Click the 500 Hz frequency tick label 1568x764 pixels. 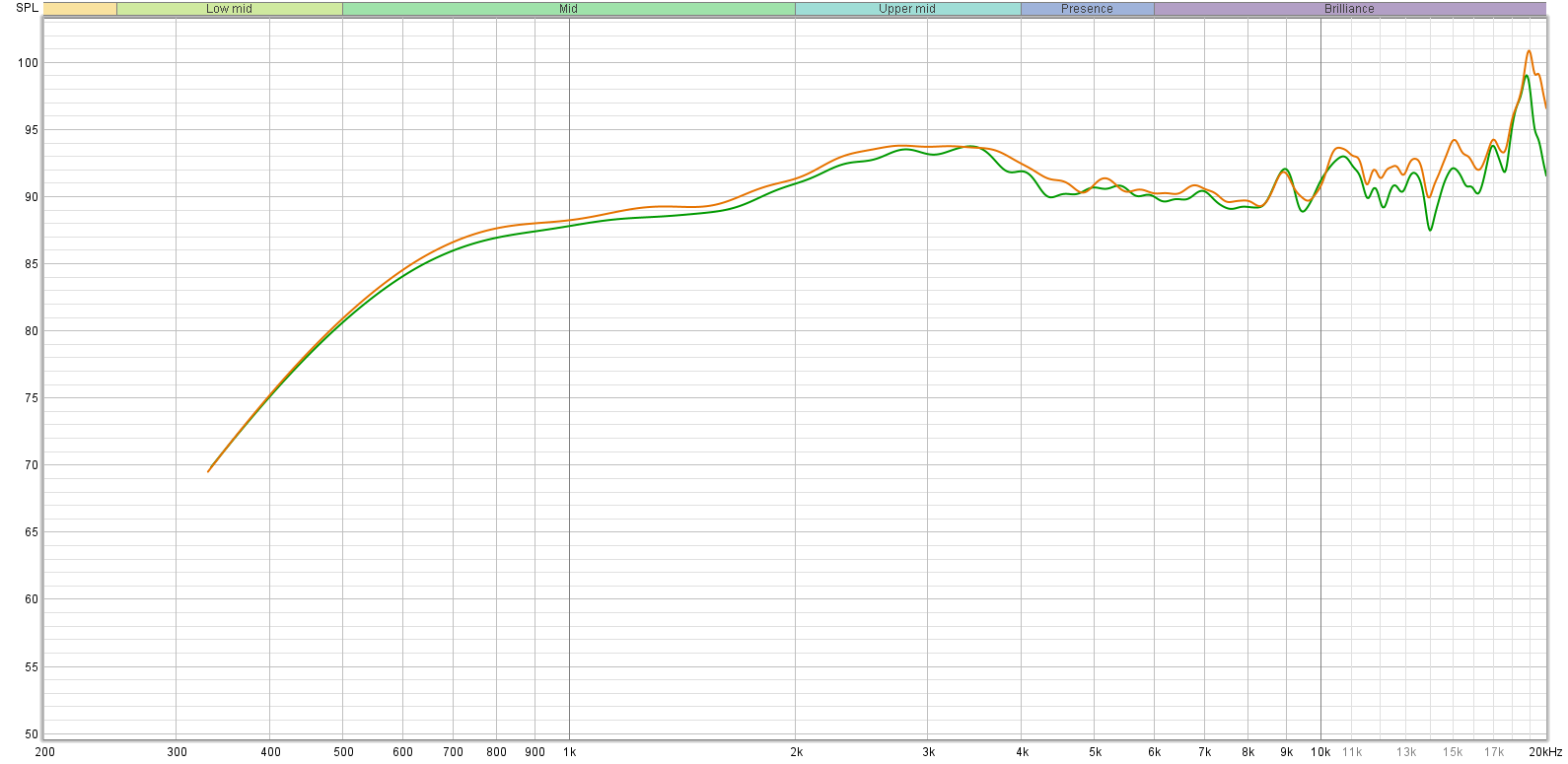343,752
